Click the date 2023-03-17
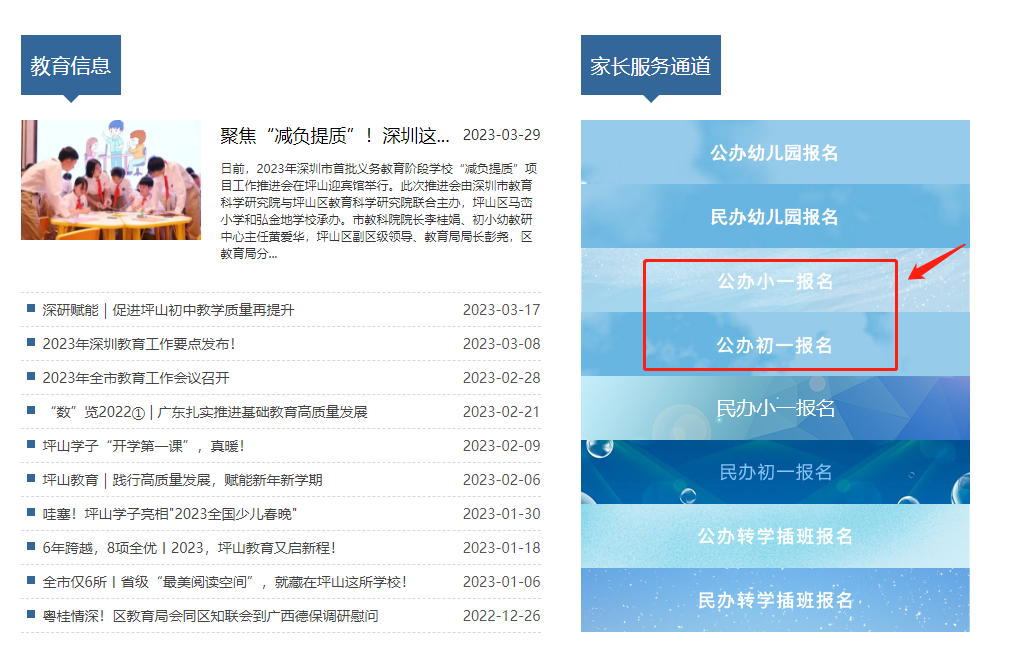This screenshot has height=654, width=1013. click(x=501, y=310)
